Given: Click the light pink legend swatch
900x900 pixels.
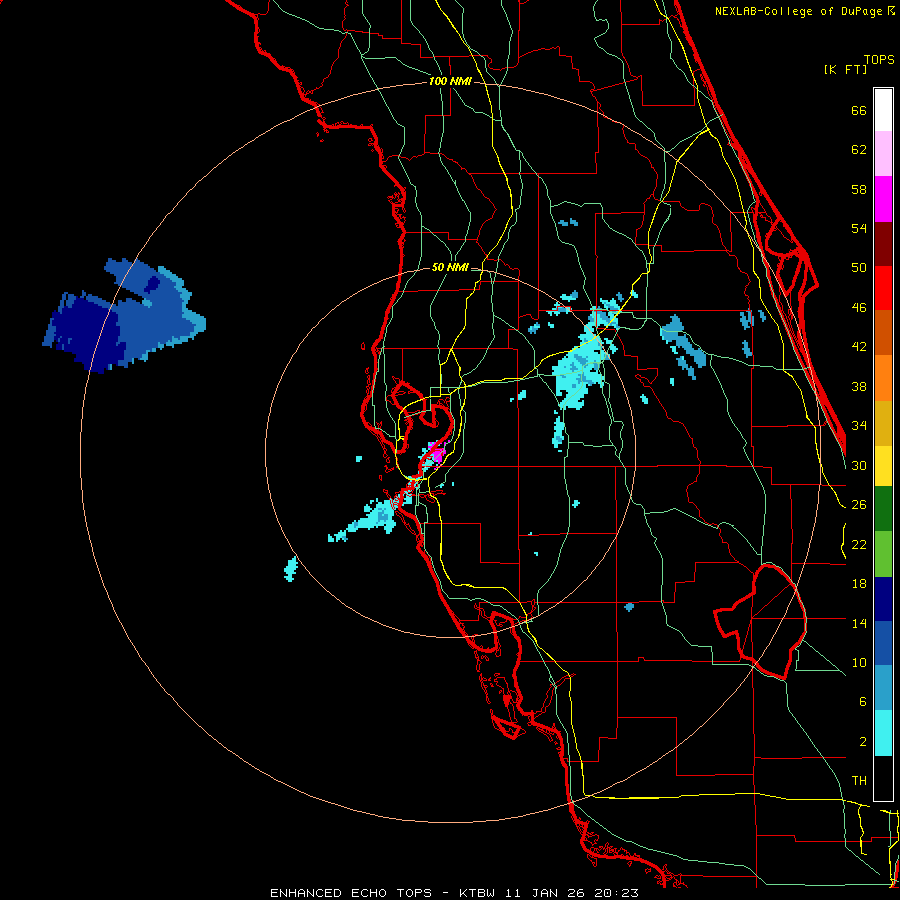Looking at the screenshot, I should 883,154.
